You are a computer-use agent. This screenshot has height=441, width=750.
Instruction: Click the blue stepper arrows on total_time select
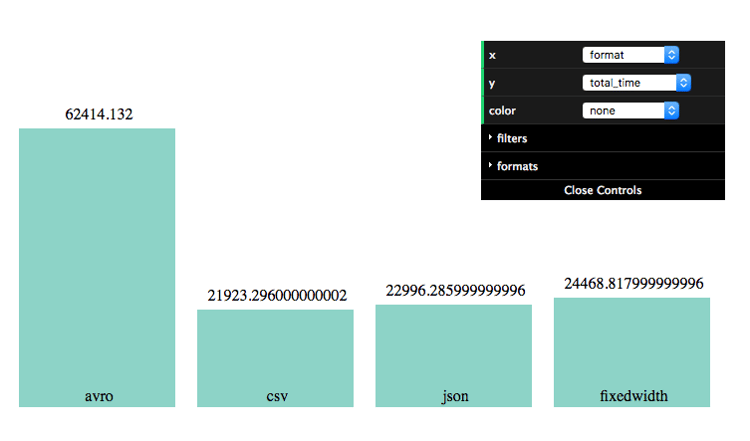click(684, 83)
